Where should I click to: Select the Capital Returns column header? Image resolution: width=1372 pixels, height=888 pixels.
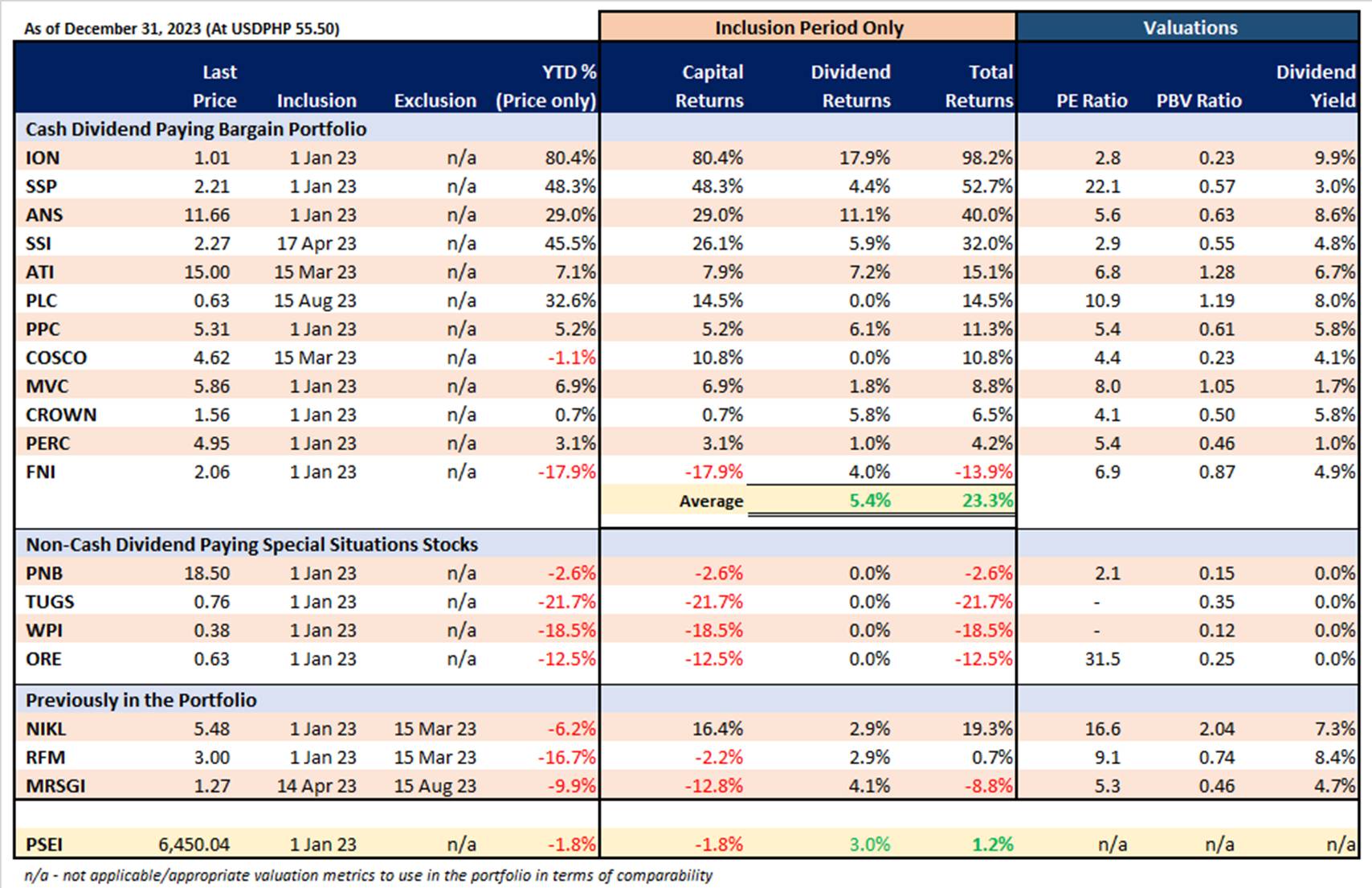coord(709,86)
